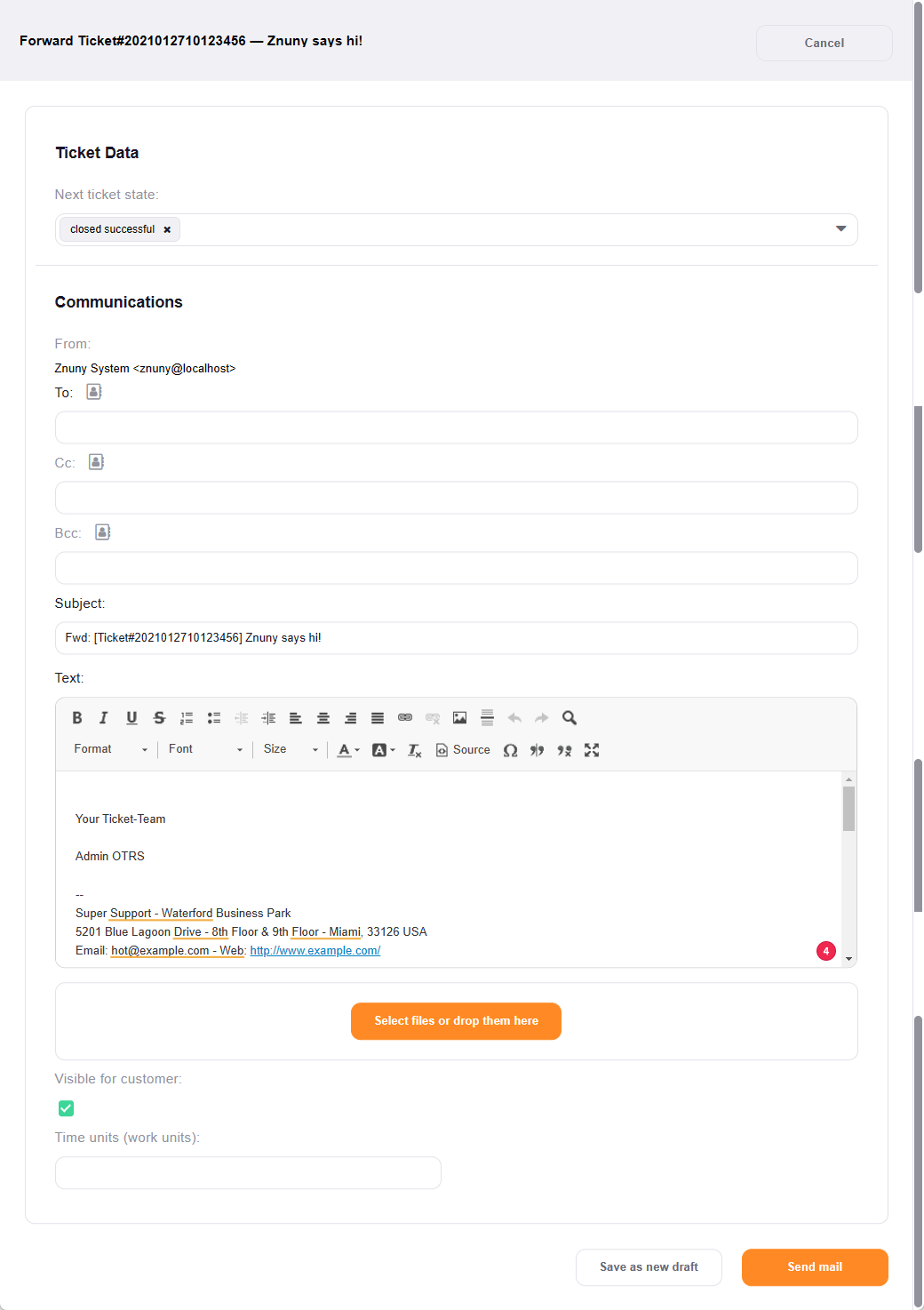The height and width of the screenshot is (1310, 924).
Task: Open the Format dropdown
Action: pyautogui.click(x=110, y=750)
